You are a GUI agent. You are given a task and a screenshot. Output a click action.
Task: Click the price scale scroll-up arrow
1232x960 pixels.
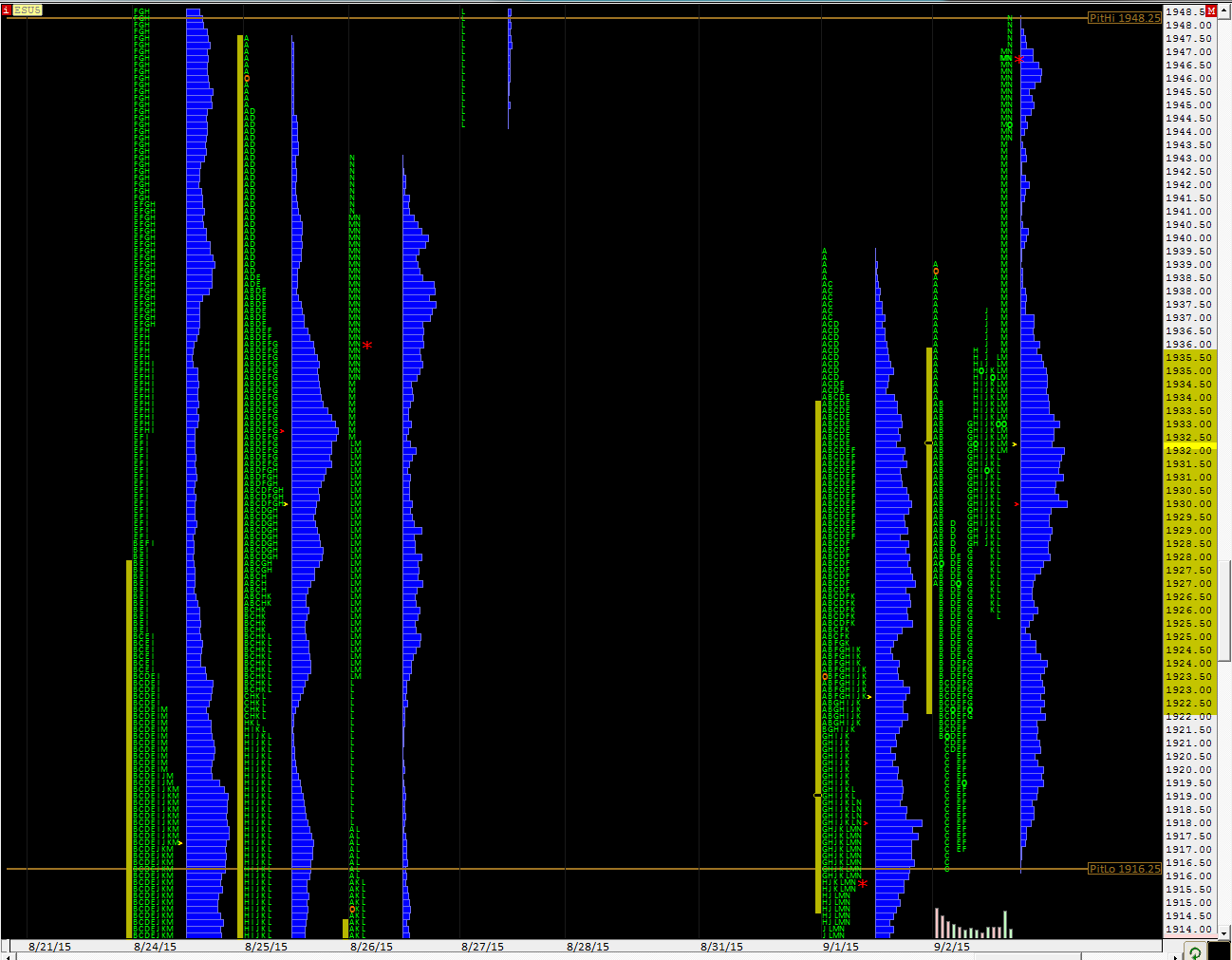(1225, 9)
